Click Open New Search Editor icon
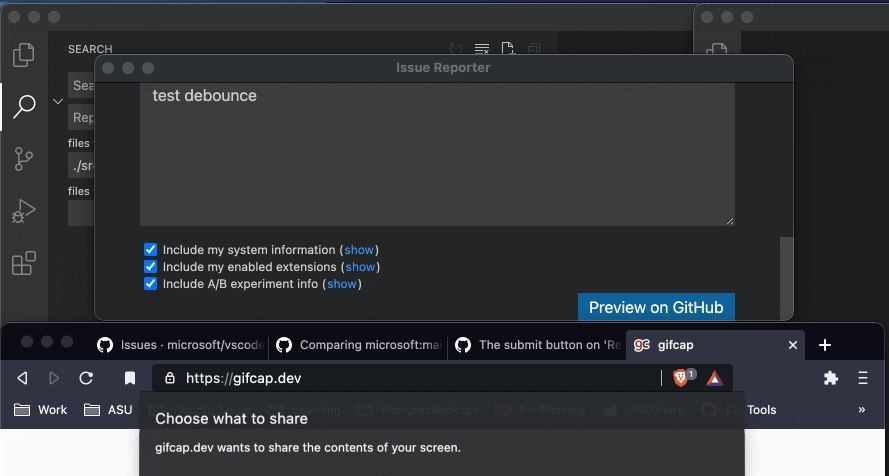889x476 pixels. (508, 49)
